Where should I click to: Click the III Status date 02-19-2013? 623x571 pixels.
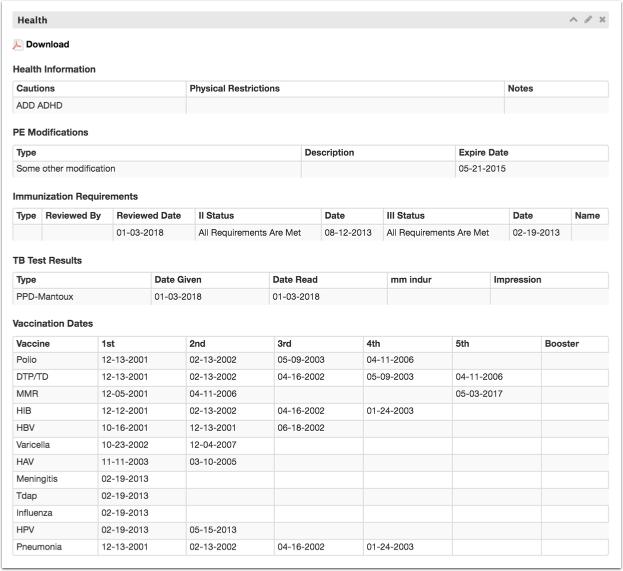point(536,233)
